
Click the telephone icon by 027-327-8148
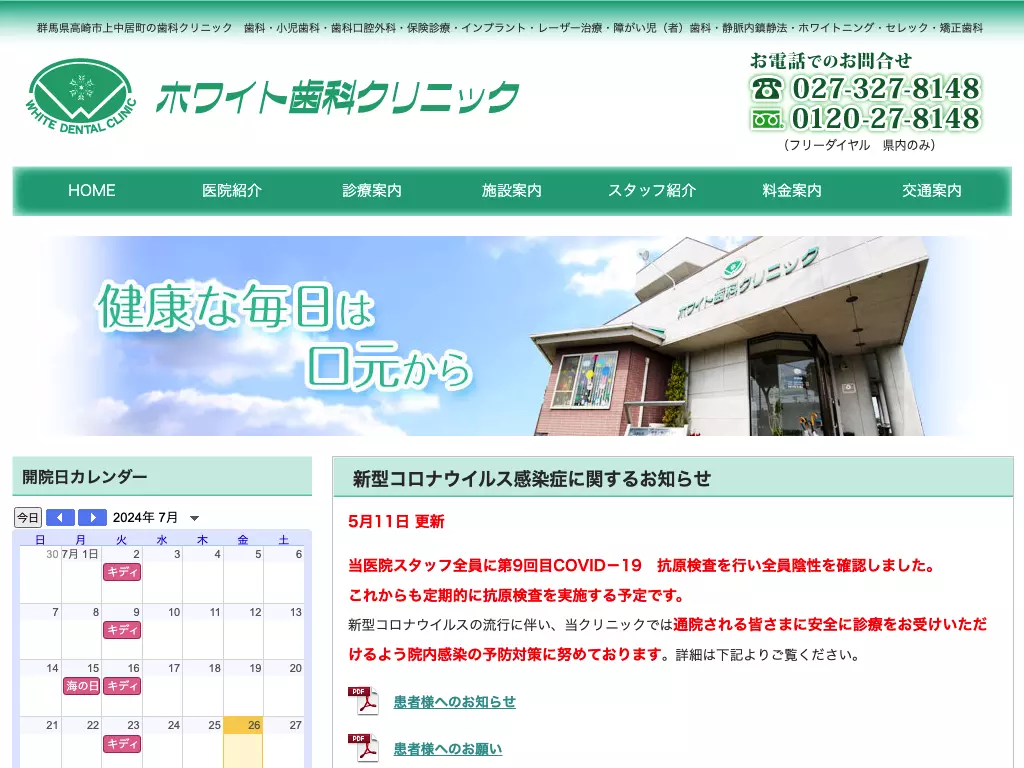[x=767, y=88]
